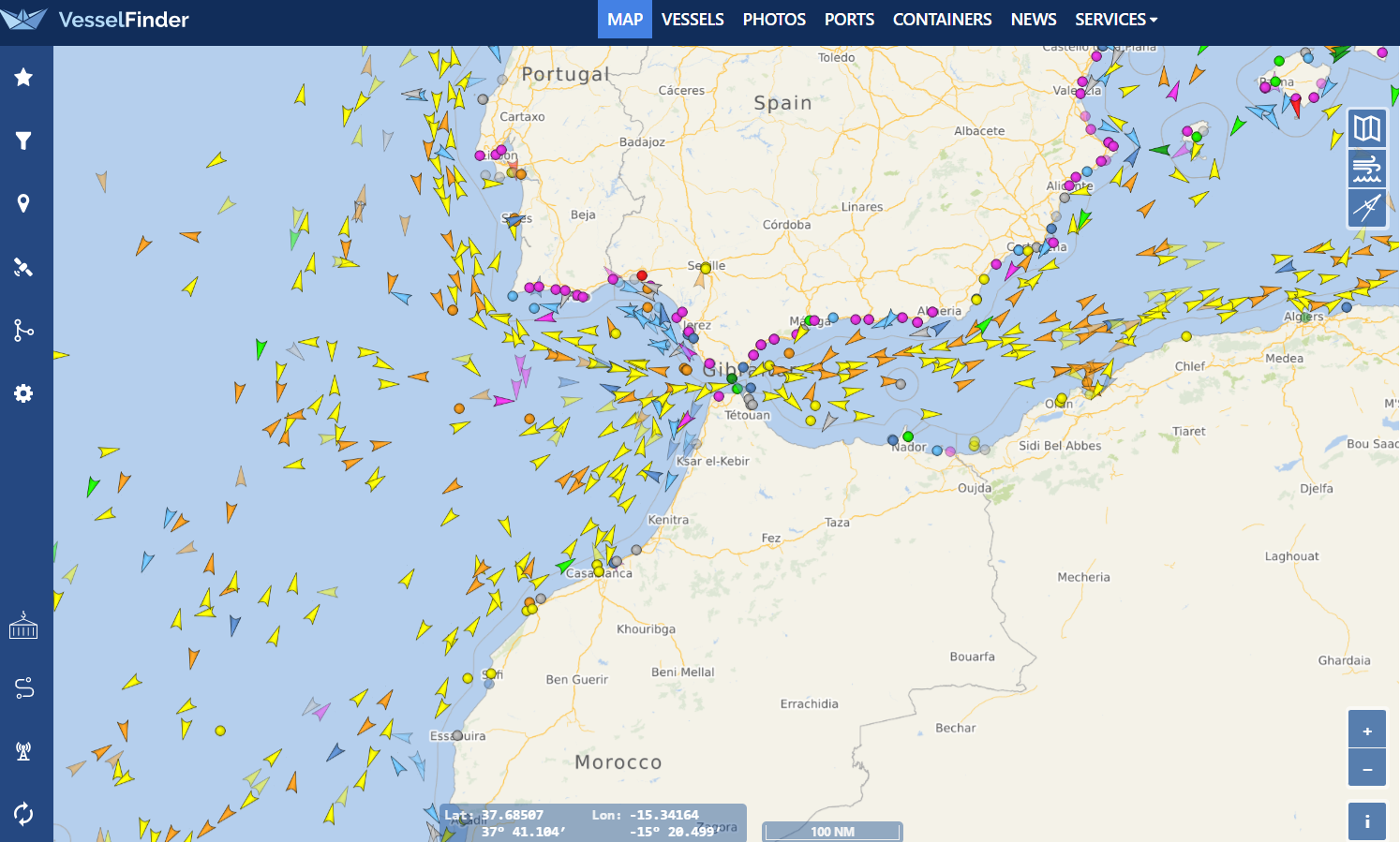1400x842 pixels.
Task: Click the map info "i" button
Action: click(1367, 821)
